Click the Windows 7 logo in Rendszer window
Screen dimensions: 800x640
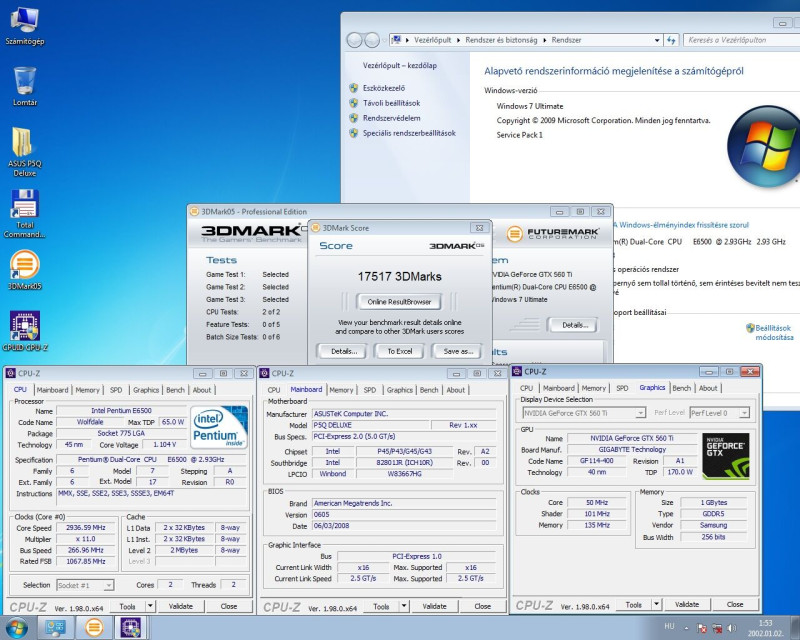[764, 147]
